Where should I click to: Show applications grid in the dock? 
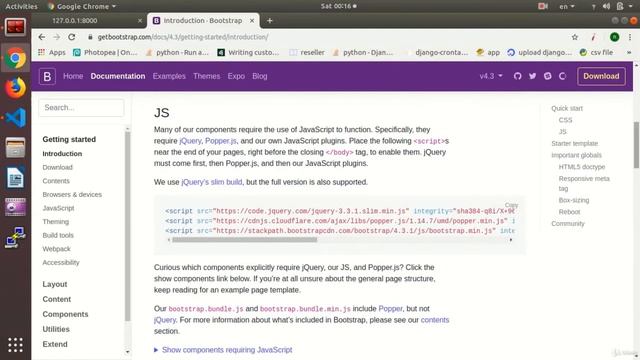pyautogui.click(x=16, y=345)
